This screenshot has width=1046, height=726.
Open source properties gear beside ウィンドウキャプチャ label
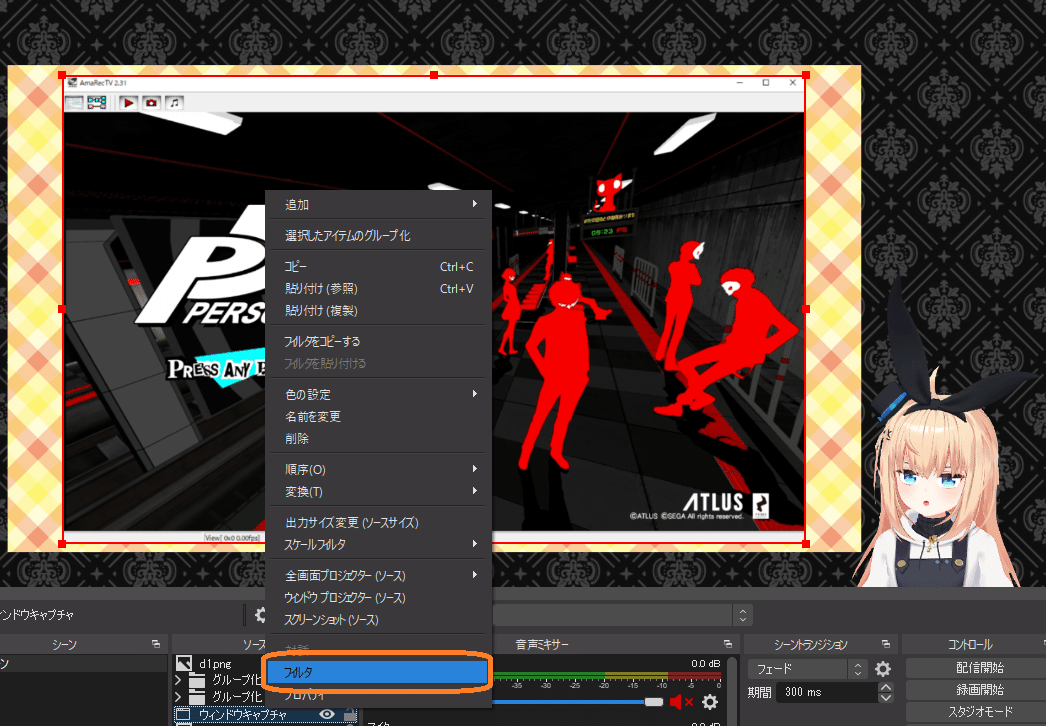pyautogui.click(x=259, y=615)
